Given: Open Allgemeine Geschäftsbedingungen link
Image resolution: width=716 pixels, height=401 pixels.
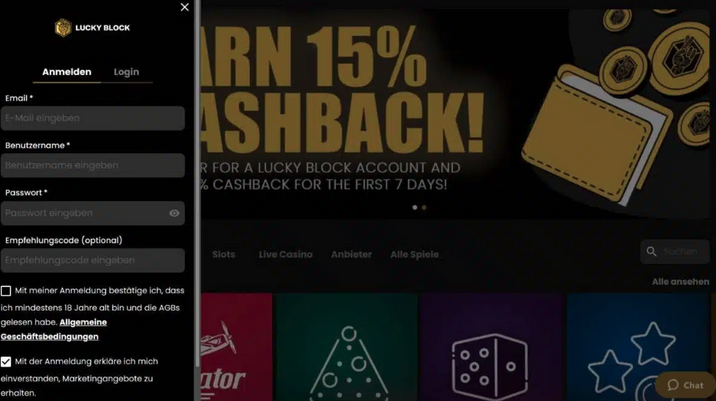Looking at the screenshot, I should pos(54,329).
